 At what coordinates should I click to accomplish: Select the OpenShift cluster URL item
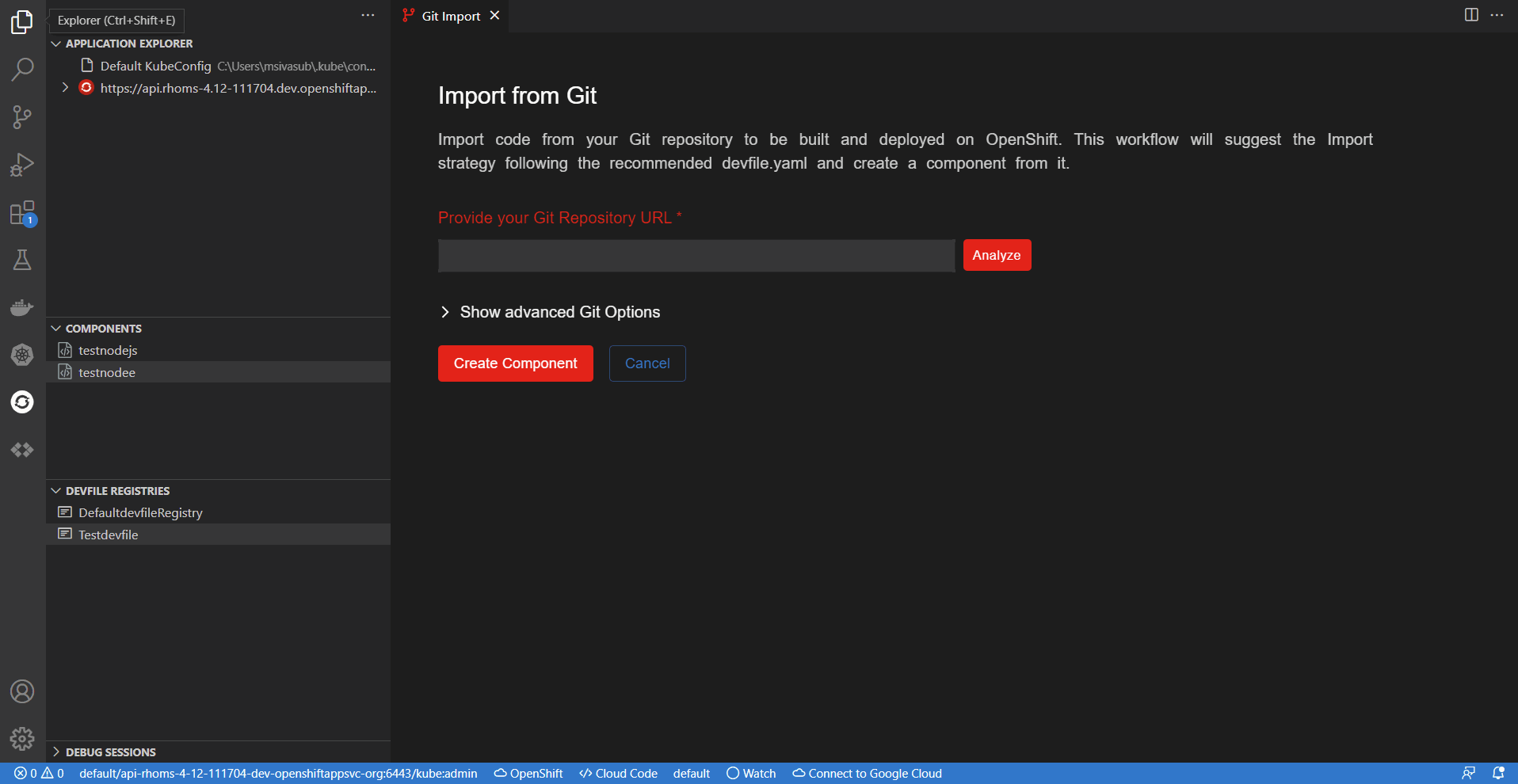tap(218, 88)
